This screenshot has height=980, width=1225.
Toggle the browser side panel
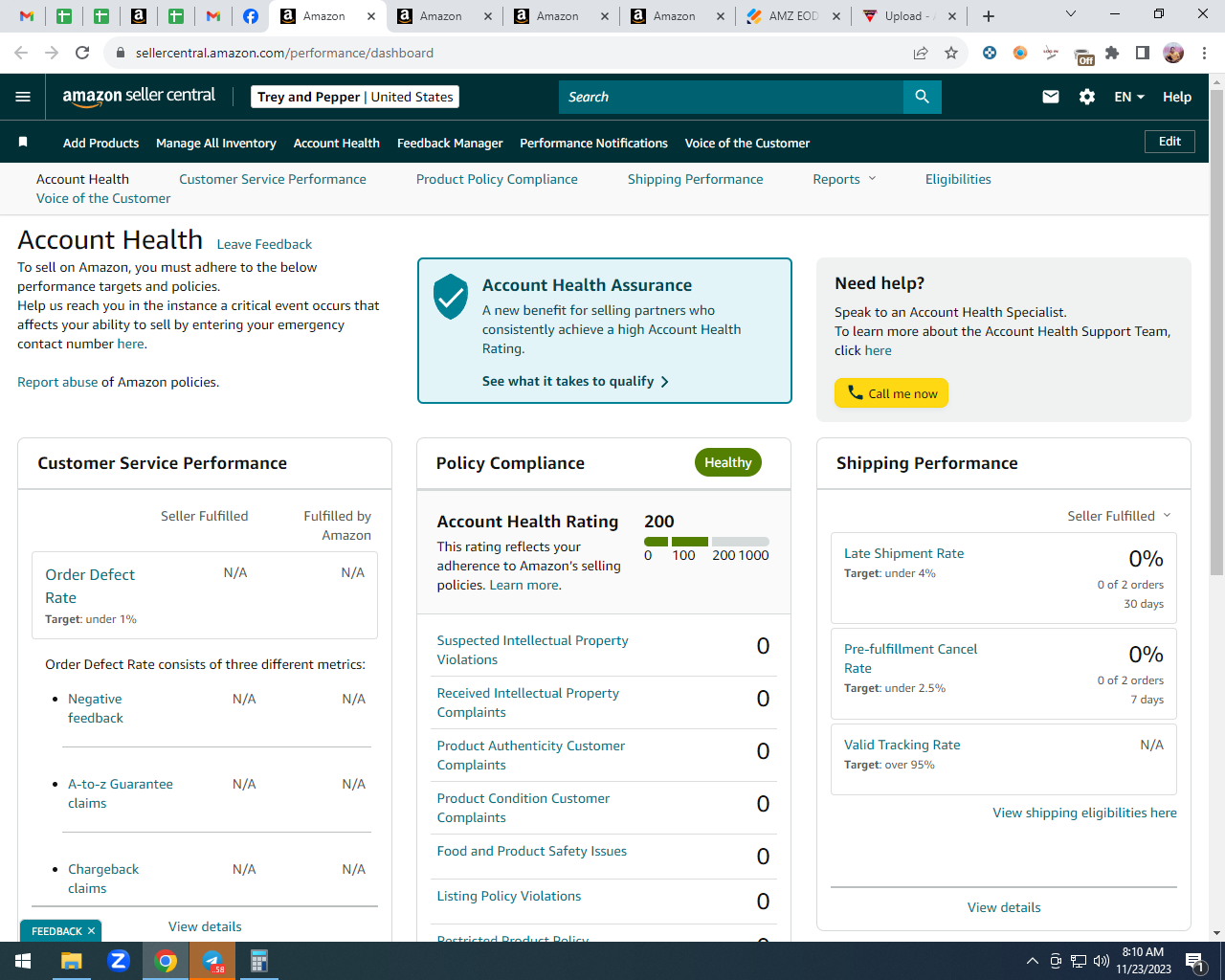coord(1143,53)
